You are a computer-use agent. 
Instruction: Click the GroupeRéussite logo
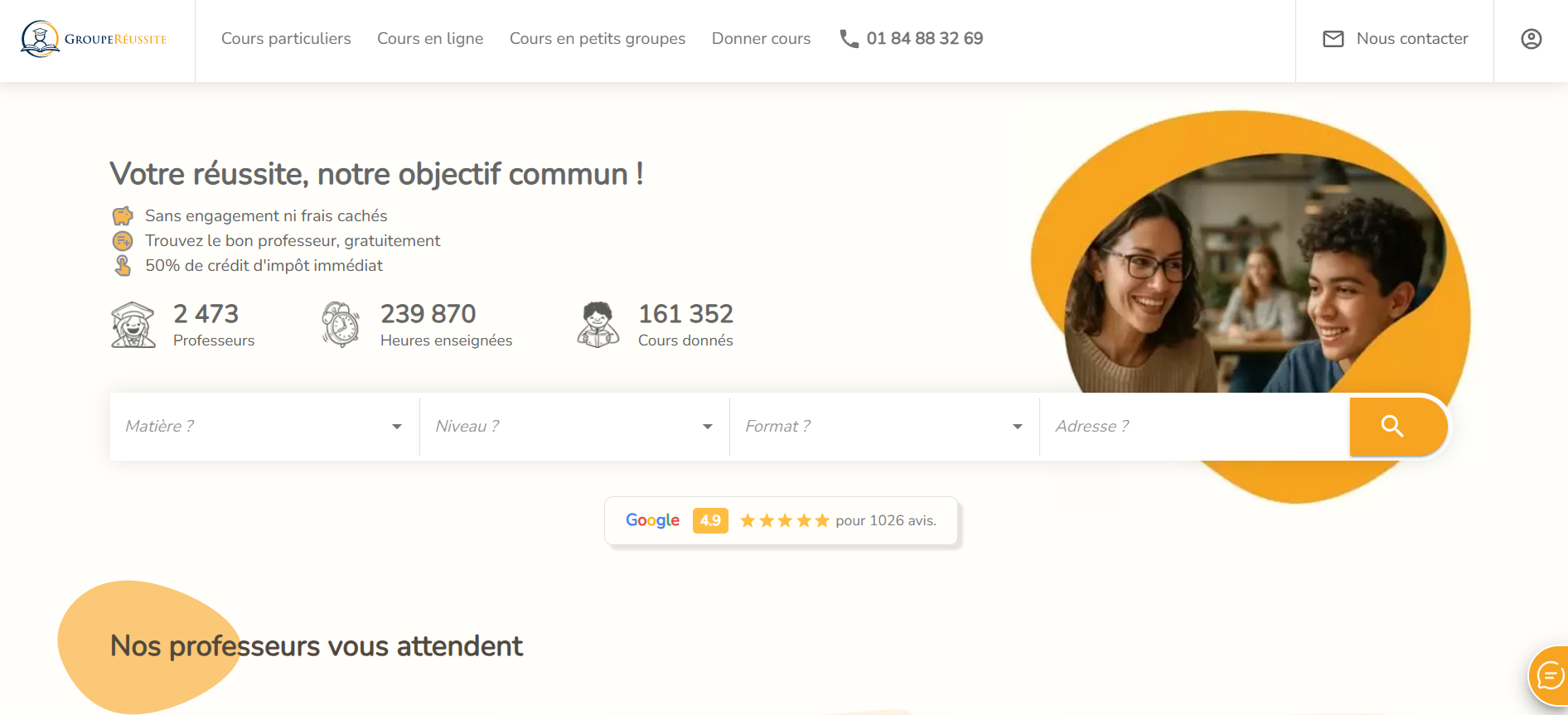tap(94, 39)
